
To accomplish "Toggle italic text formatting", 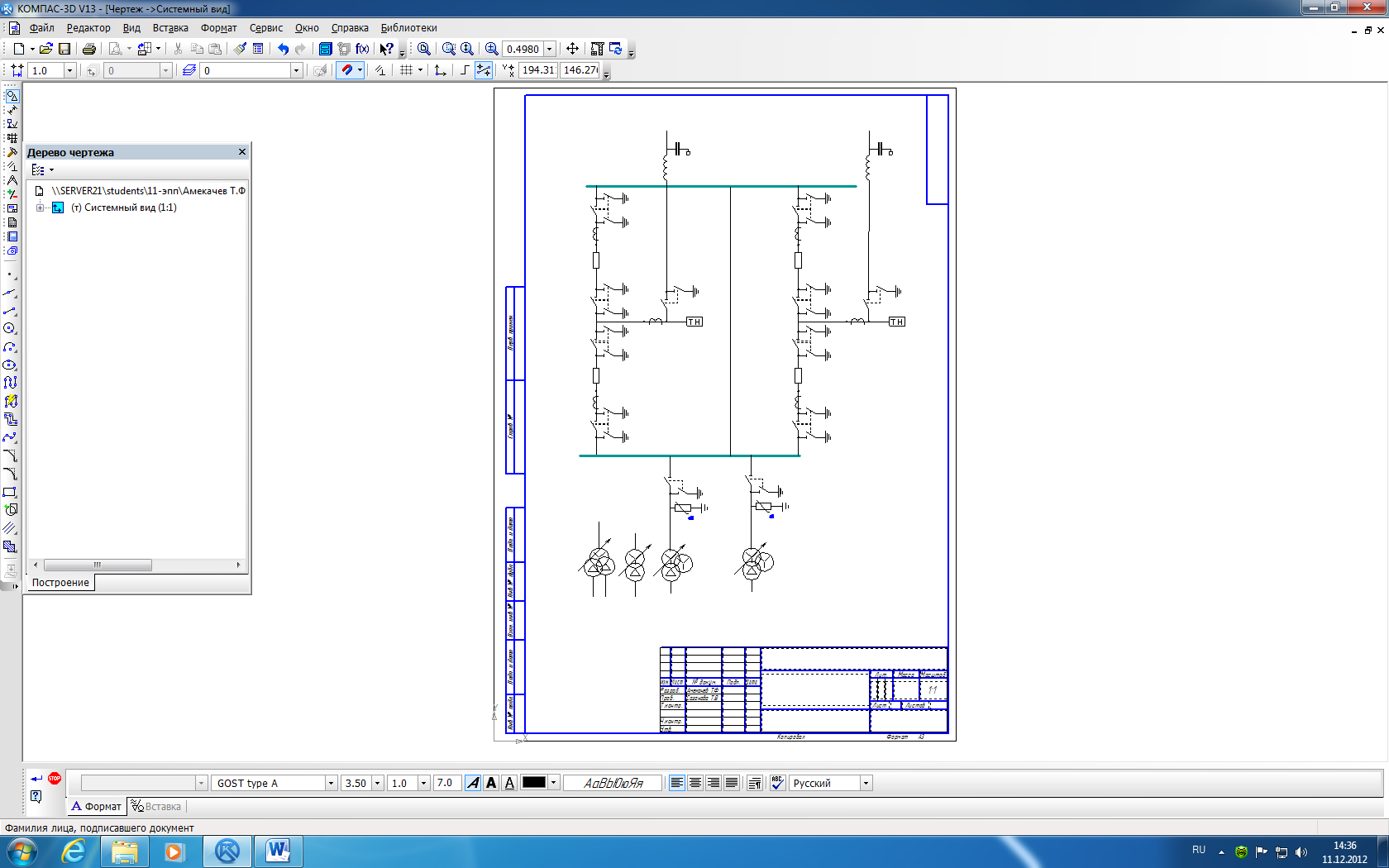I will 473,783.
